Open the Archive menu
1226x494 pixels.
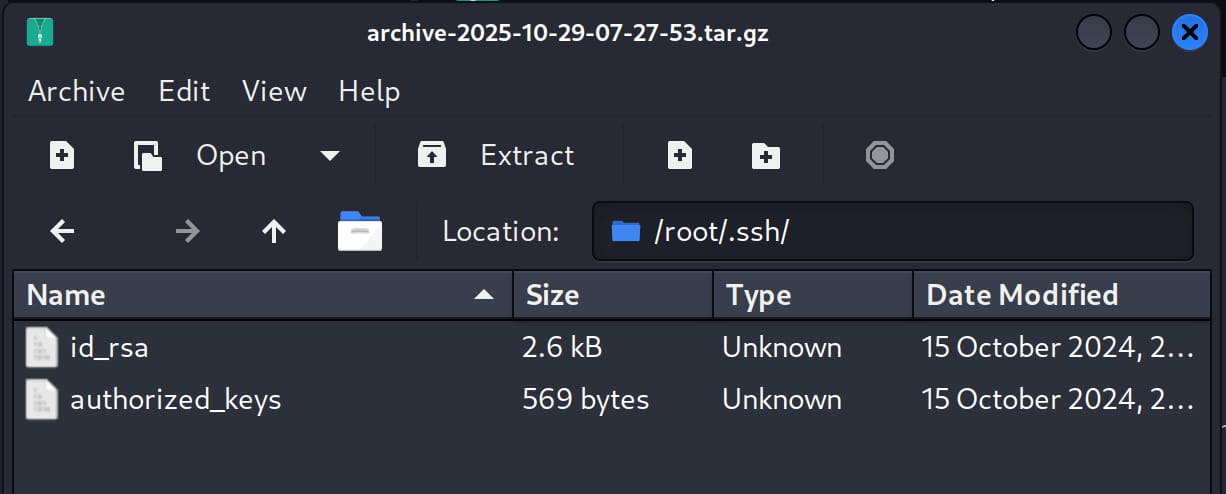tap(76, 92)
